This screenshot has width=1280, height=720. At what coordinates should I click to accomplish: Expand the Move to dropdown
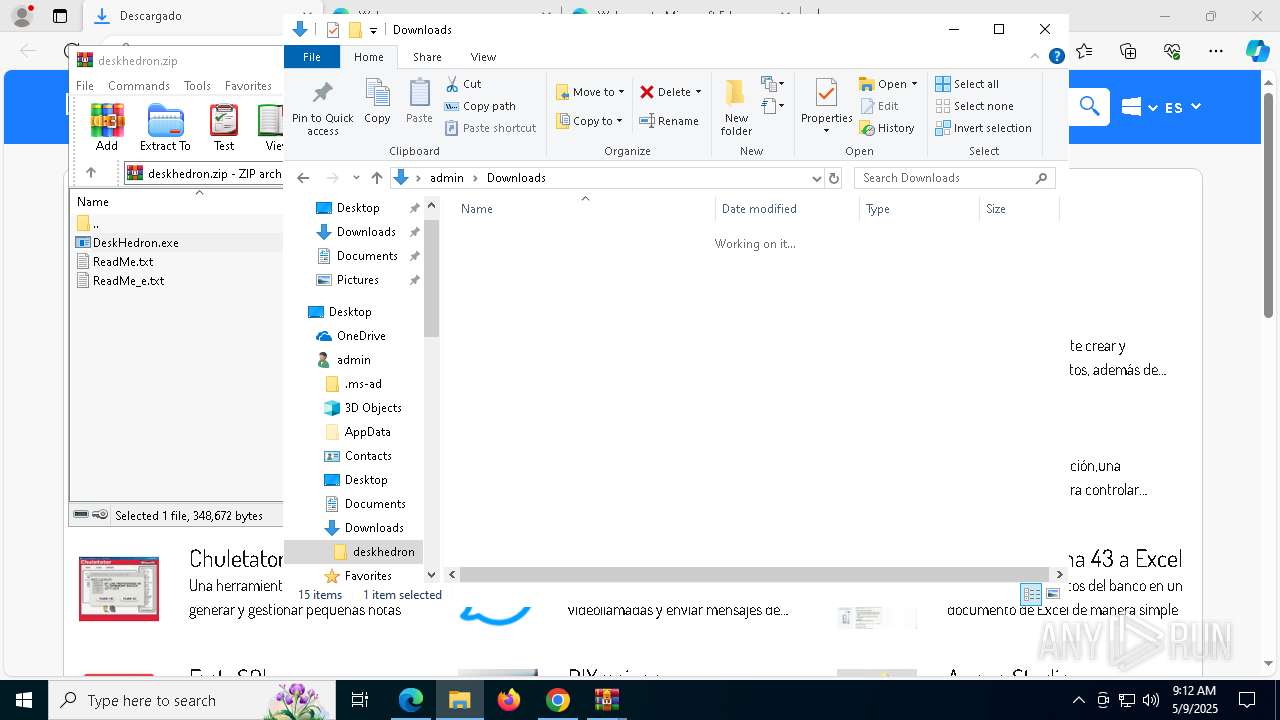621,92
